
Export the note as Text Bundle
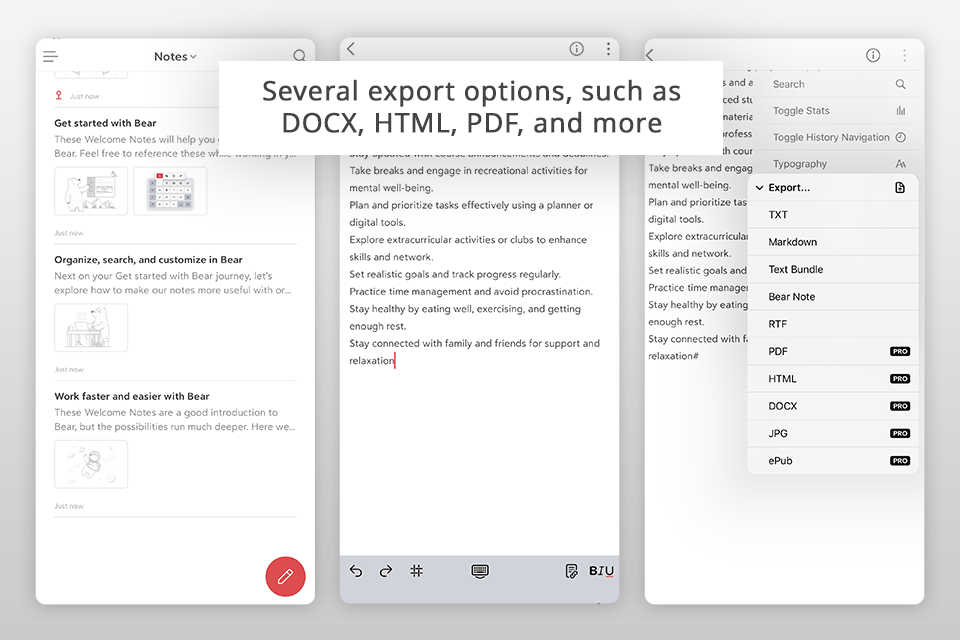pyautogui.click(x=833, y=269)
